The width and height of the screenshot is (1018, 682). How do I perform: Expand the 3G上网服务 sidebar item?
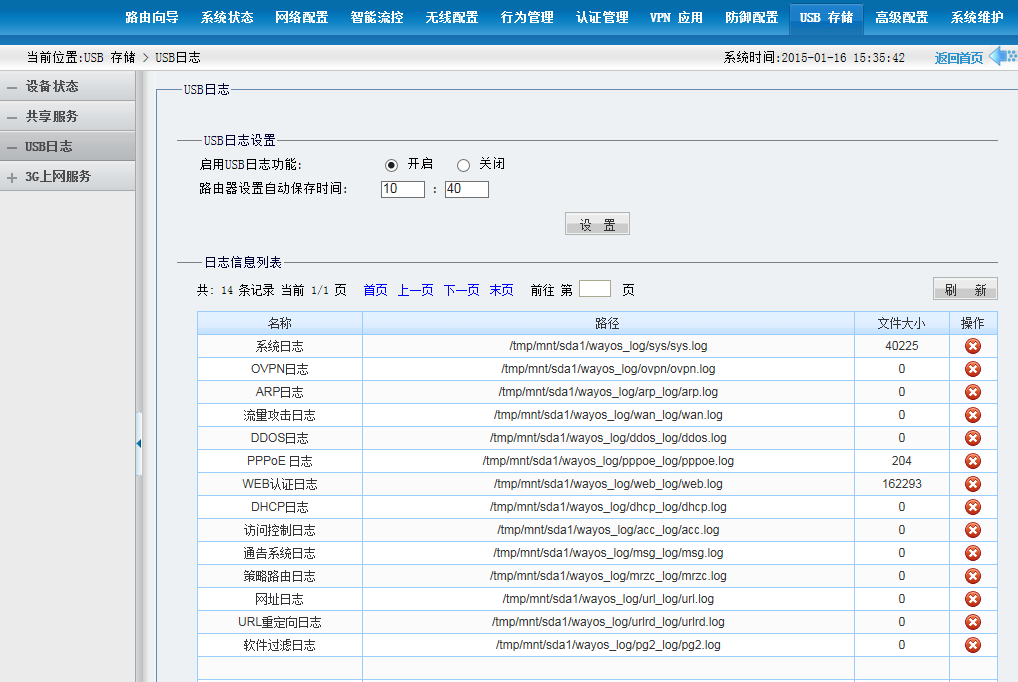[x=58, y=177]
